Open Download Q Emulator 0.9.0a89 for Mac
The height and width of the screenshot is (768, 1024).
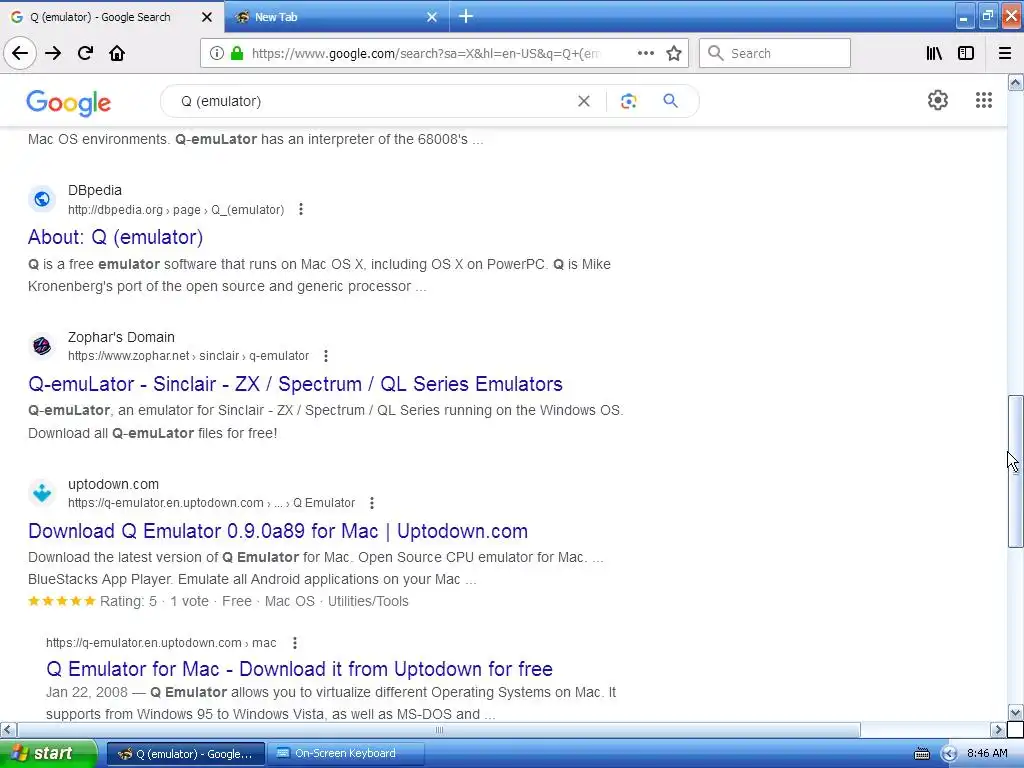click(278, 531)
